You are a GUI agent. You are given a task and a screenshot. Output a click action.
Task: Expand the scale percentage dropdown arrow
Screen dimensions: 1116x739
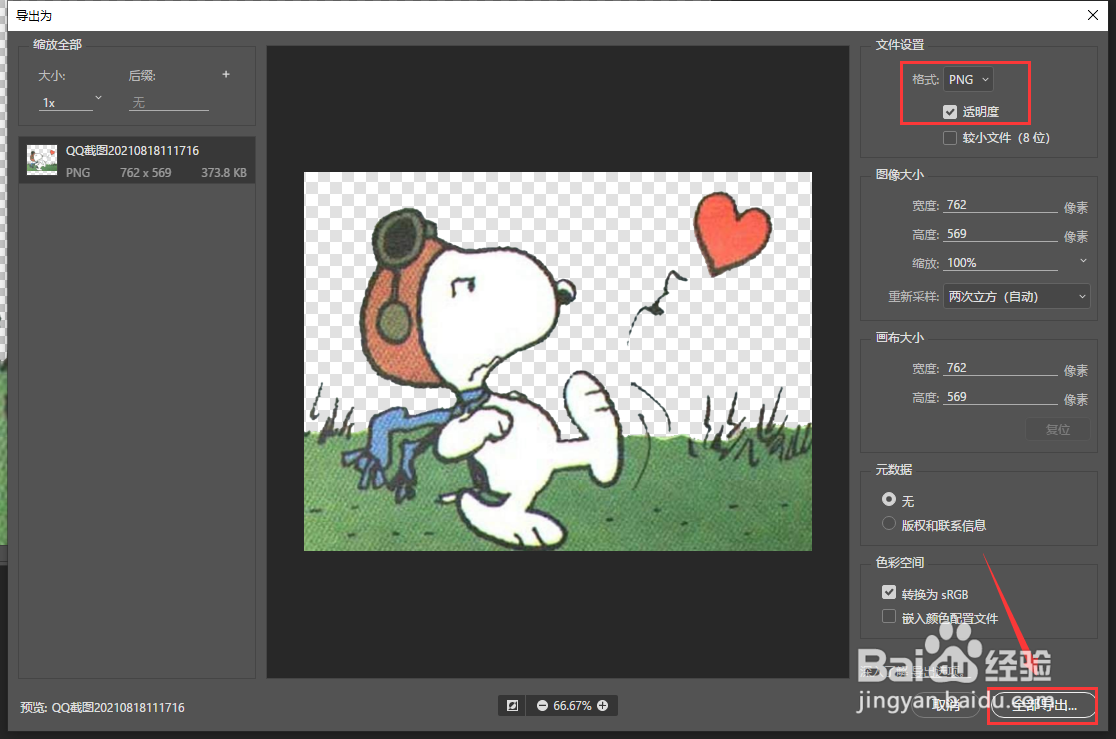[x=1083, y=261]
